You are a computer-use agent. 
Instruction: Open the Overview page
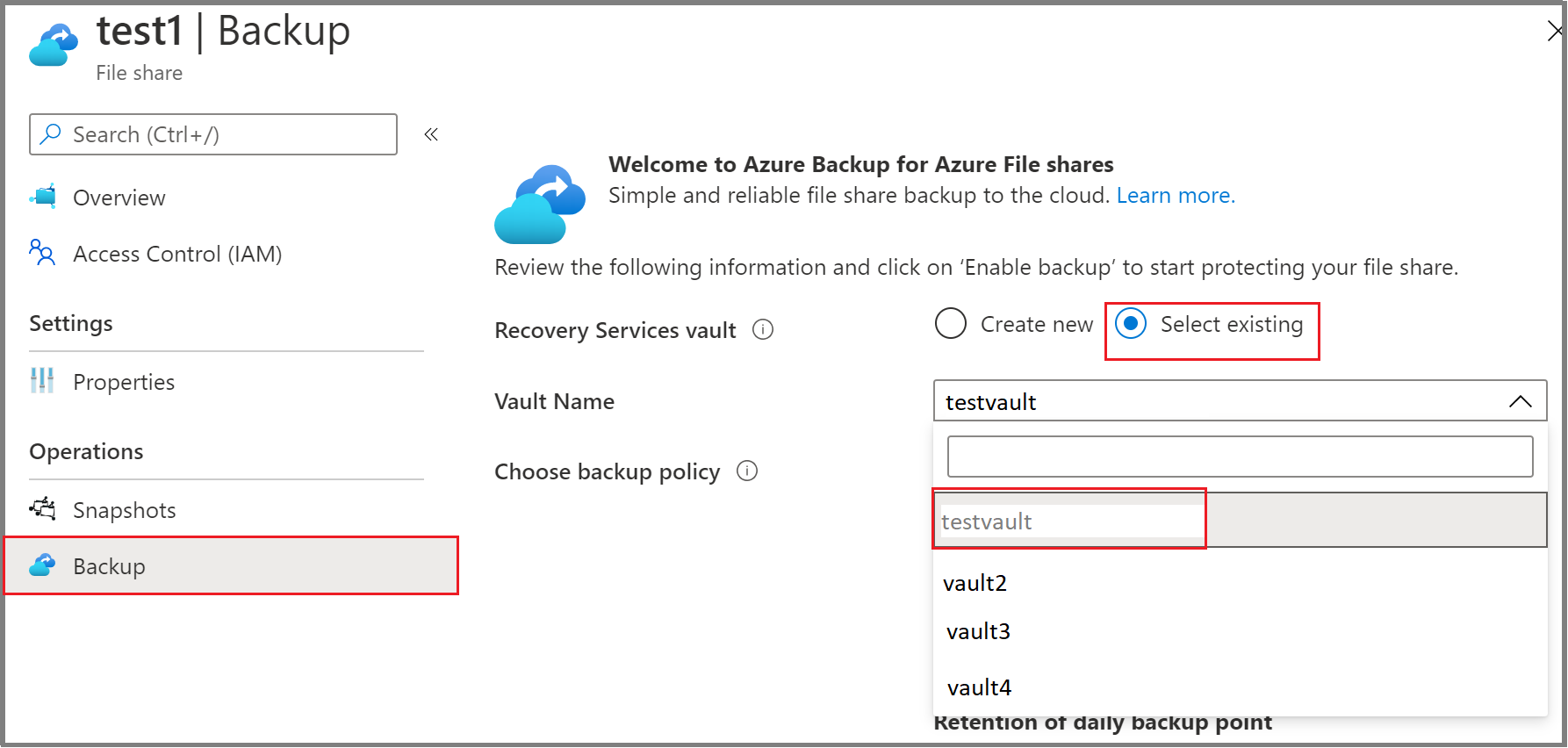pyautogui.click(x=119, y=197)
